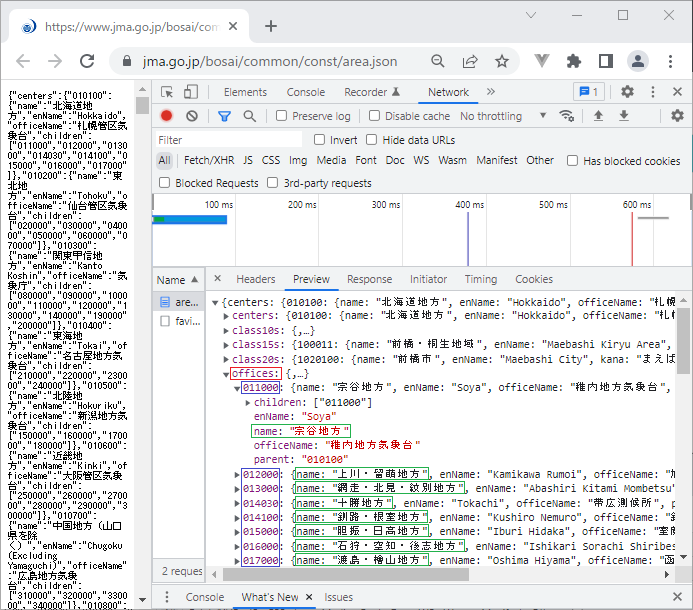Show more DevTools tabs chevron
The height and width of the screenshot is (610, 693).
(491, 92)
